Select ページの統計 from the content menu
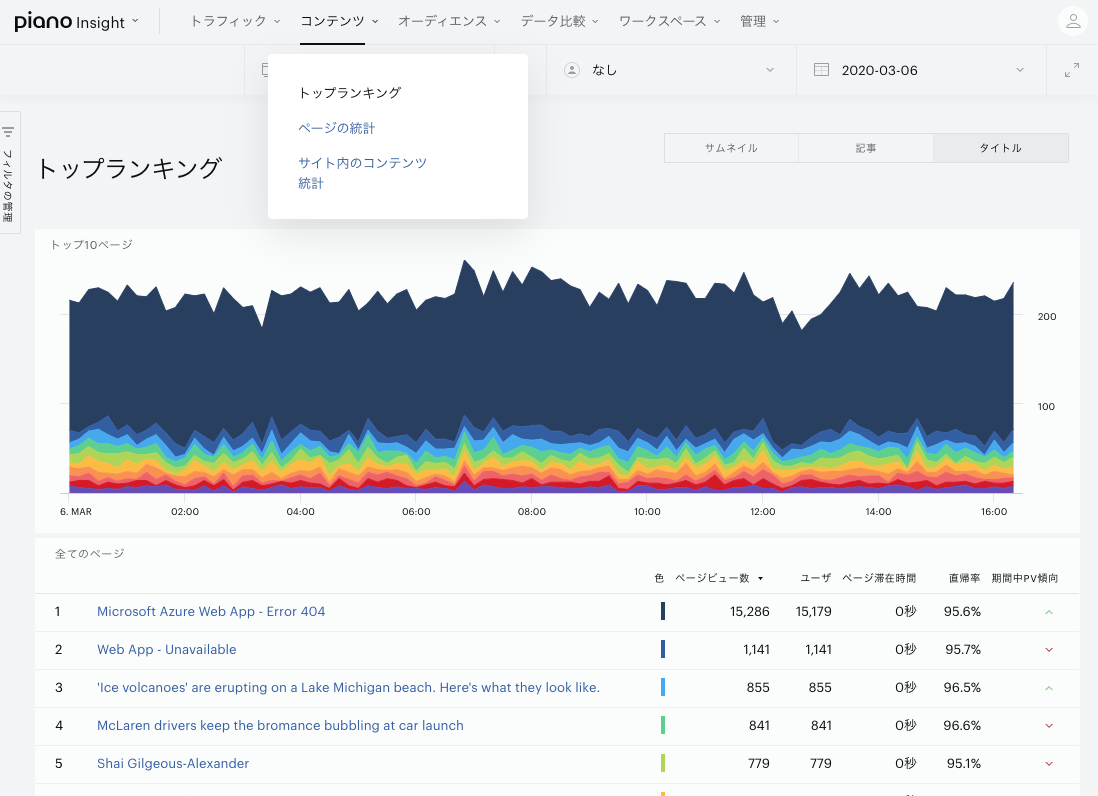This screenshot has width=1098, height=796. tap(337, 128)
